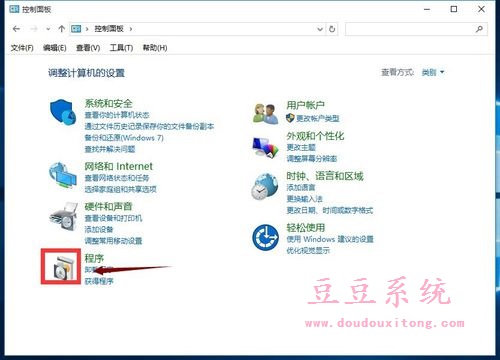Click 使用 Windows 建议的设置 link
Screen dimensions: 500x360
coord(330,239)
